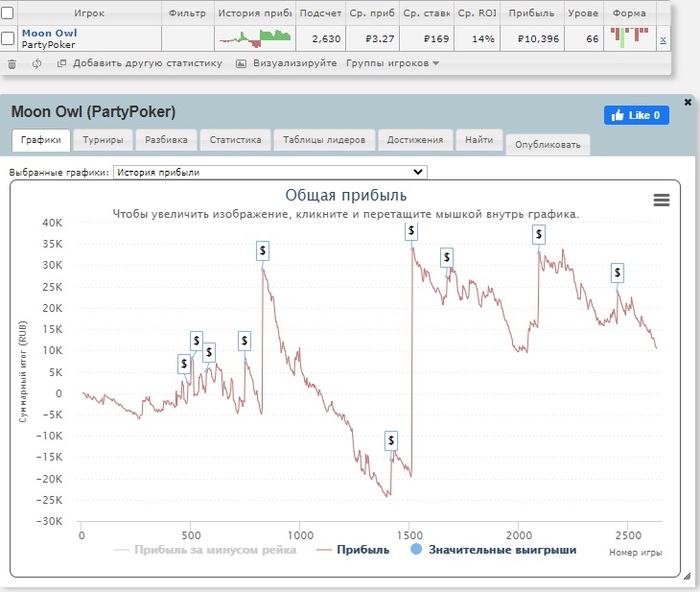Sort by the 'Подсчет' column header
This screenshot has width=700, height=592.
pyautogui.click(x=321, y=13)
